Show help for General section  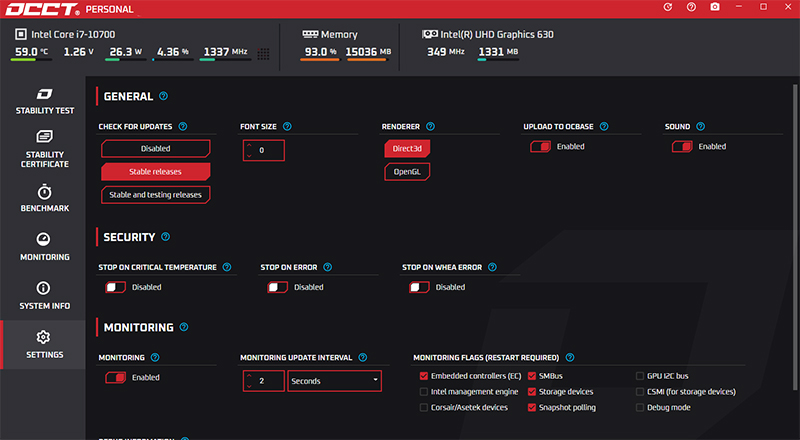point(163,96)
